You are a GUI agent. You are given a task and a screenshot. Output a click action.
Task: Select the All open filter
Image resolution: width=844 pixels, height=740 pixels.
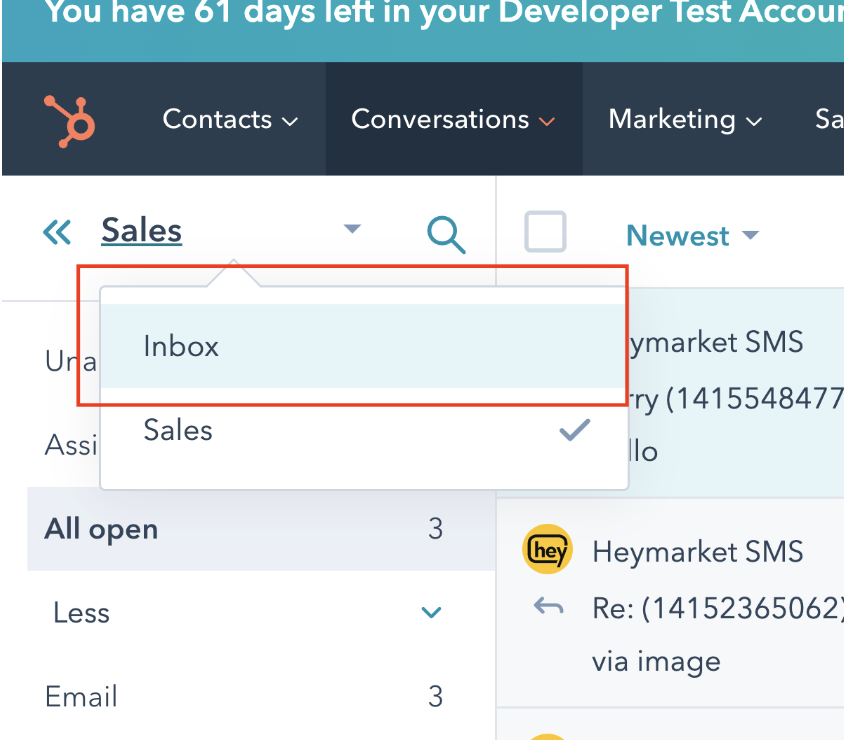[x=261, y=529]
